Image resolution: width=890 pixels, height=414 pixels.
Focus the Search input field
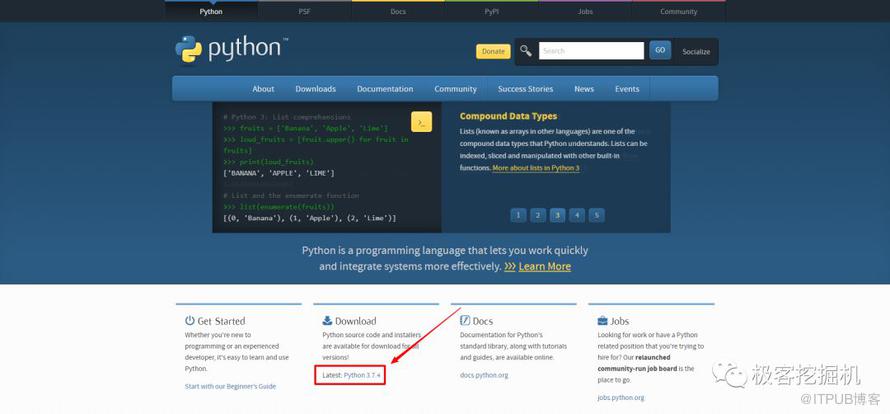pyautogui.click(x=591, y=51)
